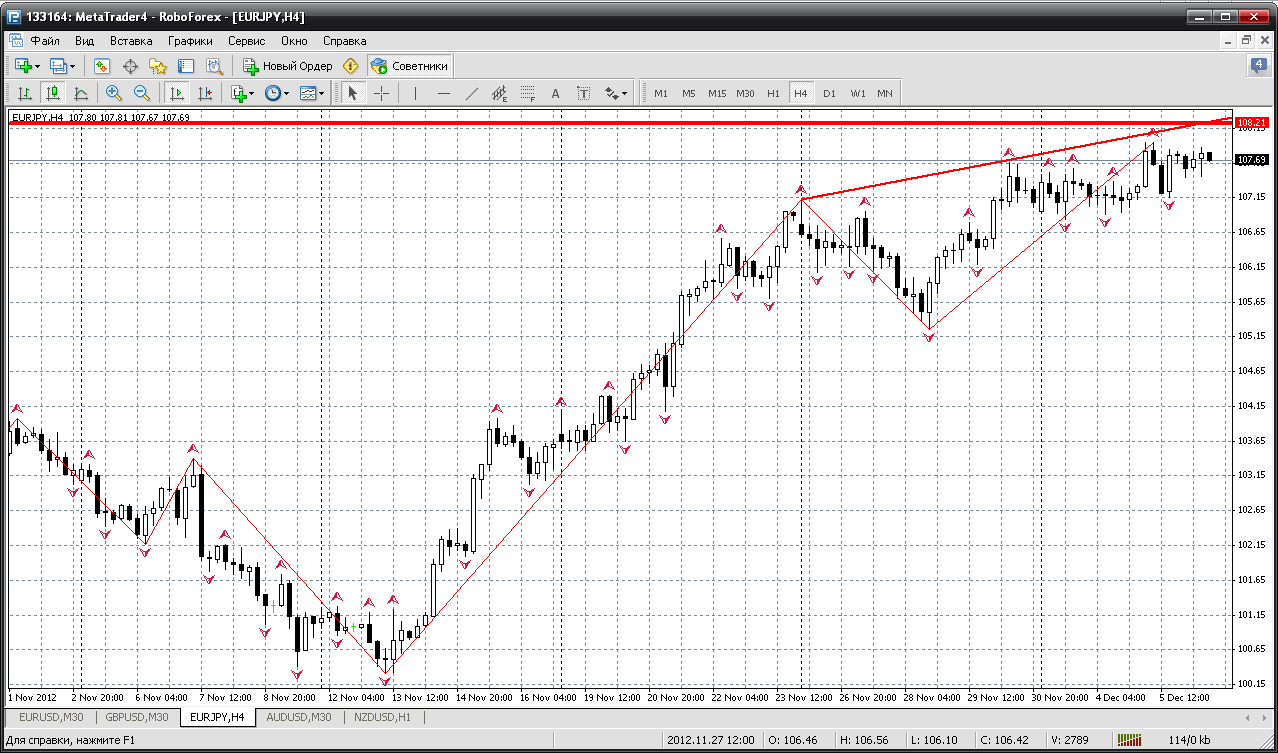
Task: Switch timeframe to D1
Action: pyautogui.click(x=829, y=93)
